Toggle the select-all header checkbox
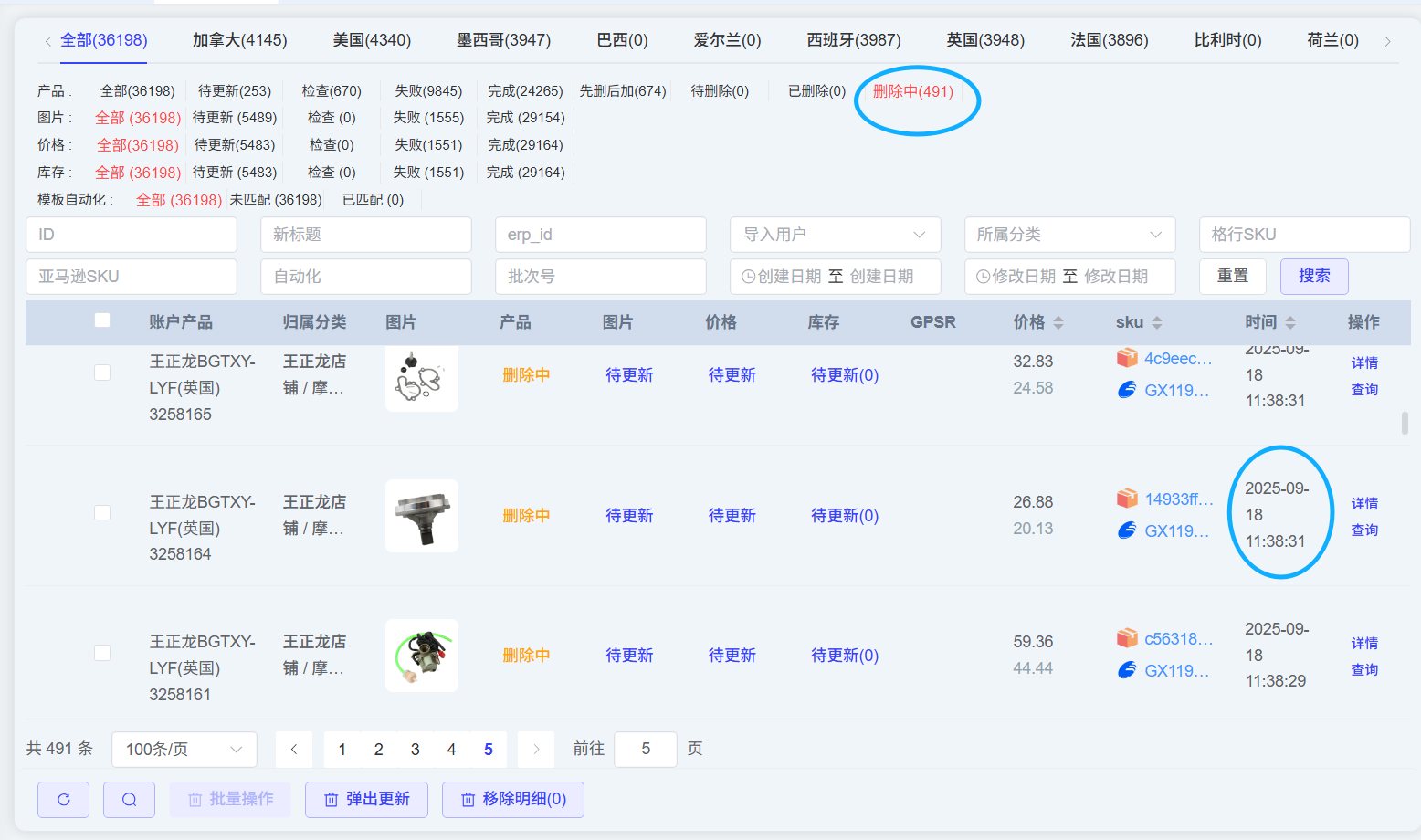The height and width of the screenshot is (840, 1421). tap(102, 320)
